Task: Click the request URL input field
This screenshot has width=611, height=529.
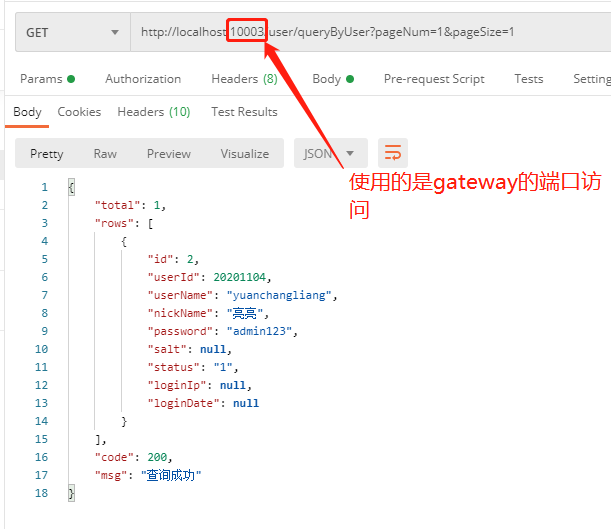Action: point(371,32)
